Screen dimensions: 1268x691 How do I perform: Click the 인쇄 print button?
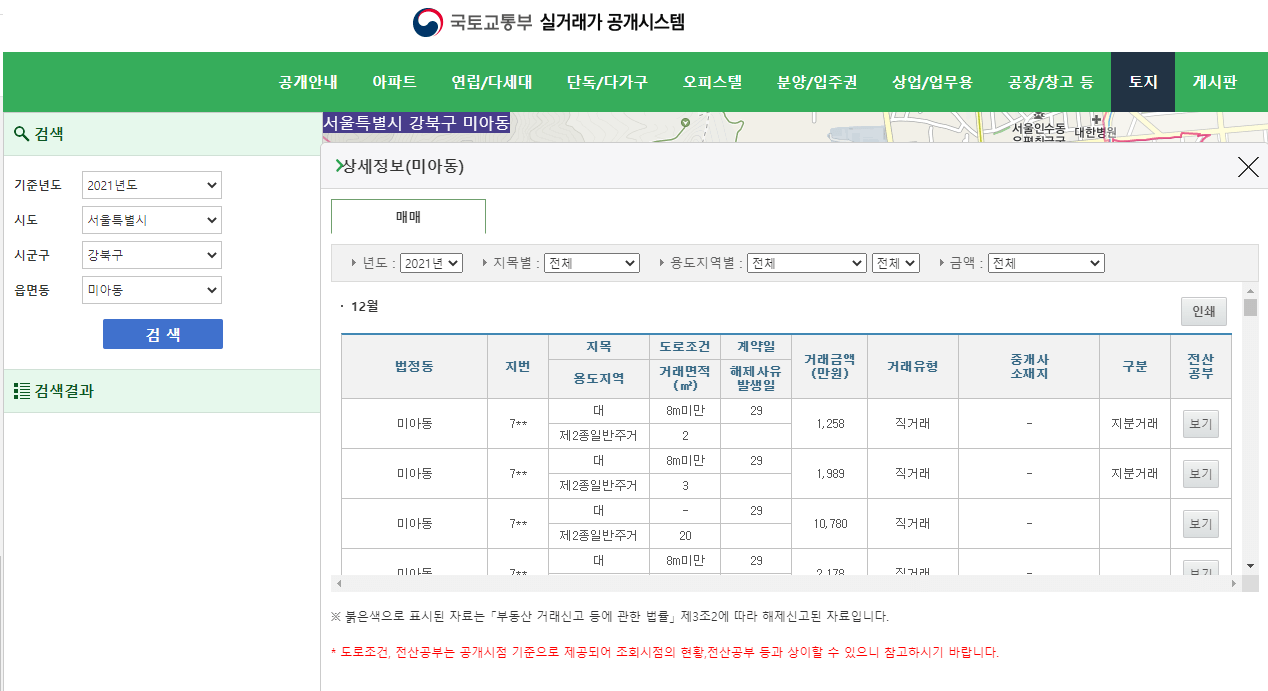(x=1203, y=311)
